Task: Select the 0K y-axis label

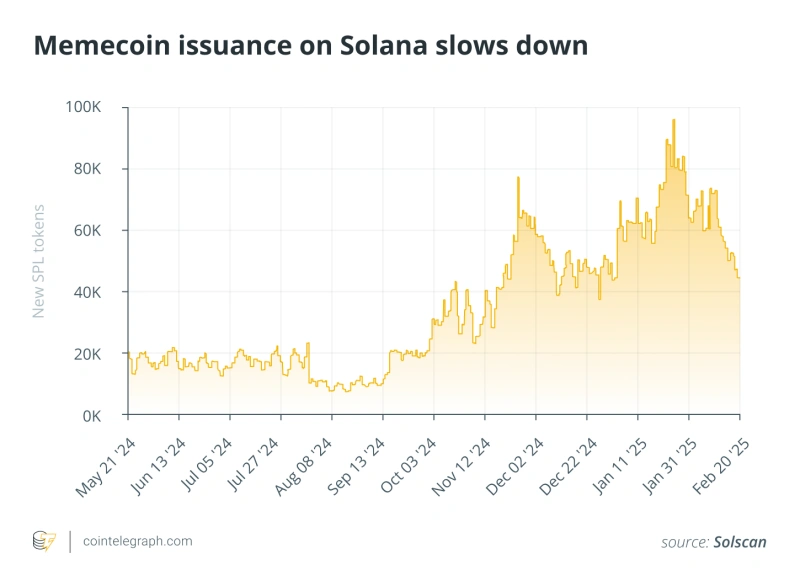Action: [92, 416]
